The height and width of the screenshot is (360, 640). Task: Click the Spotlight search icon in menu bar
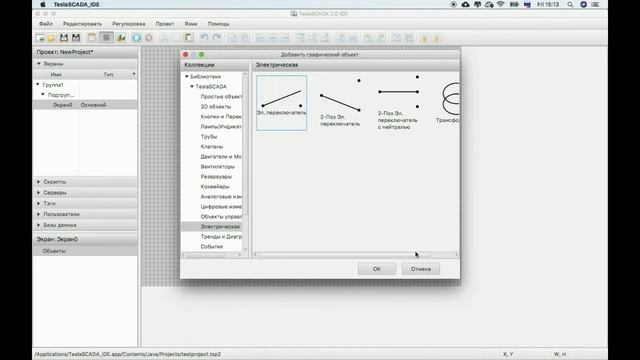pos(570,4)
